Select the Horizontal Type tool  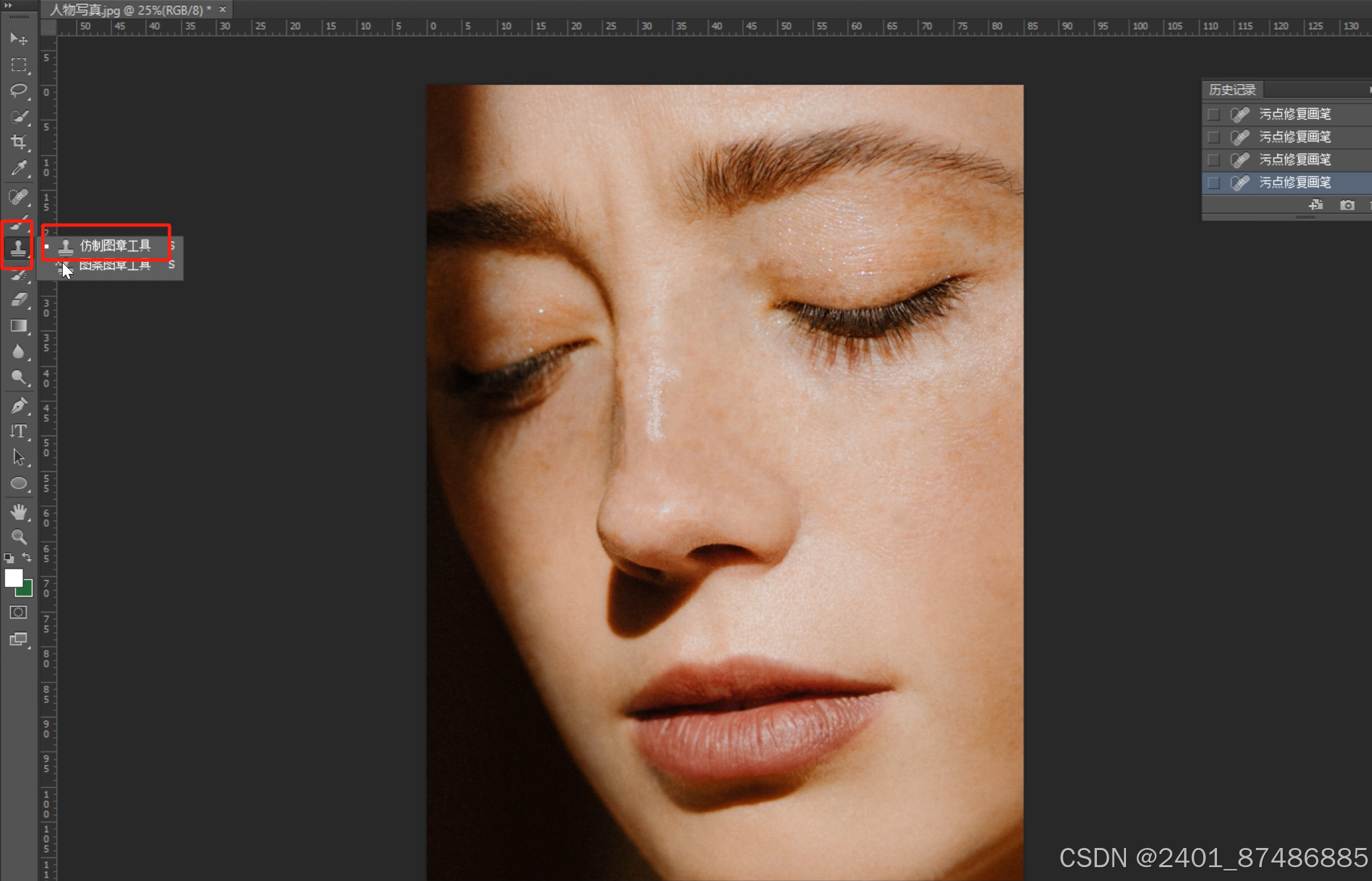[x=18, y=431]
